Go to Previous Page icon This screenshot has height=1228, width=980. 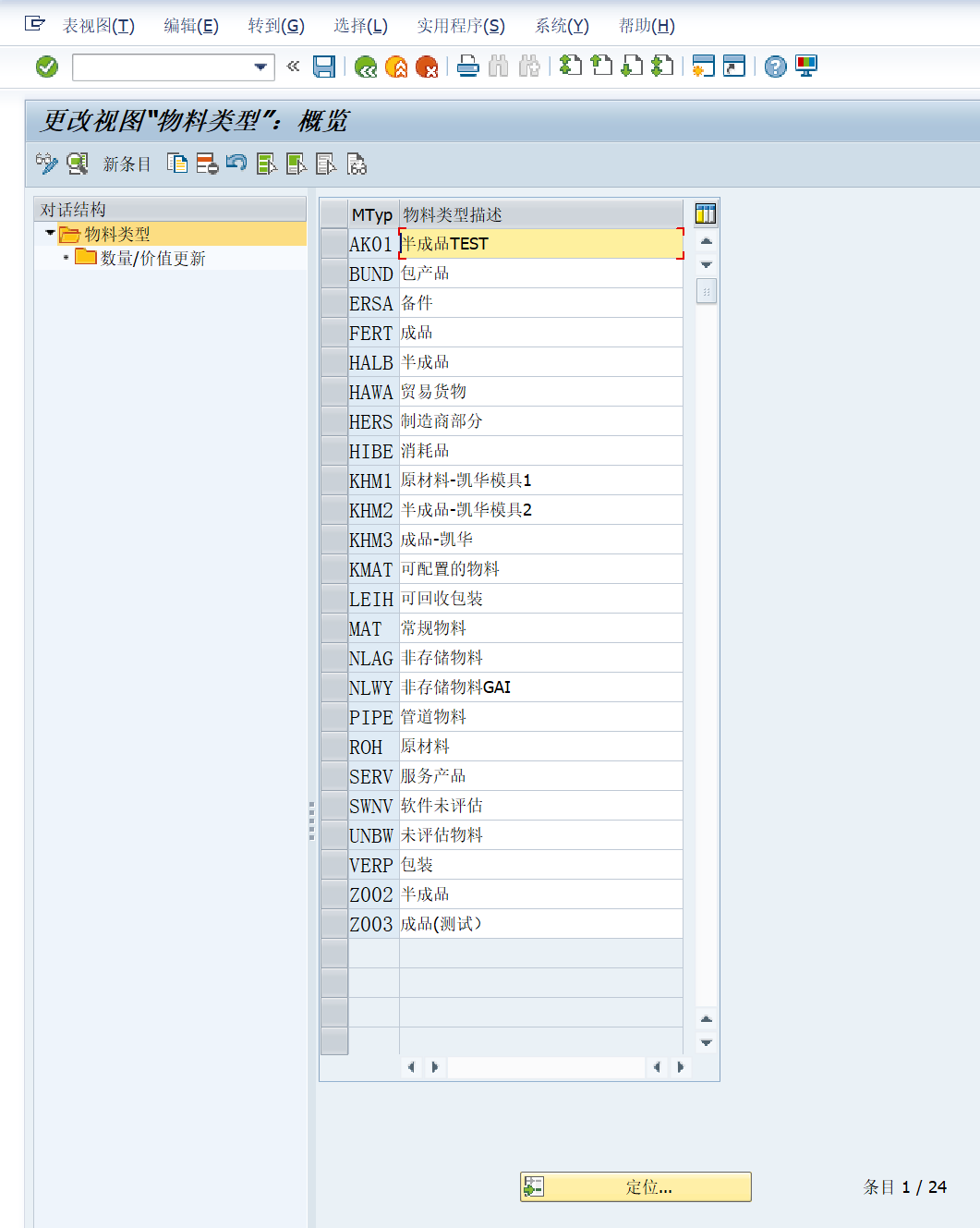(x=601, y=67)
